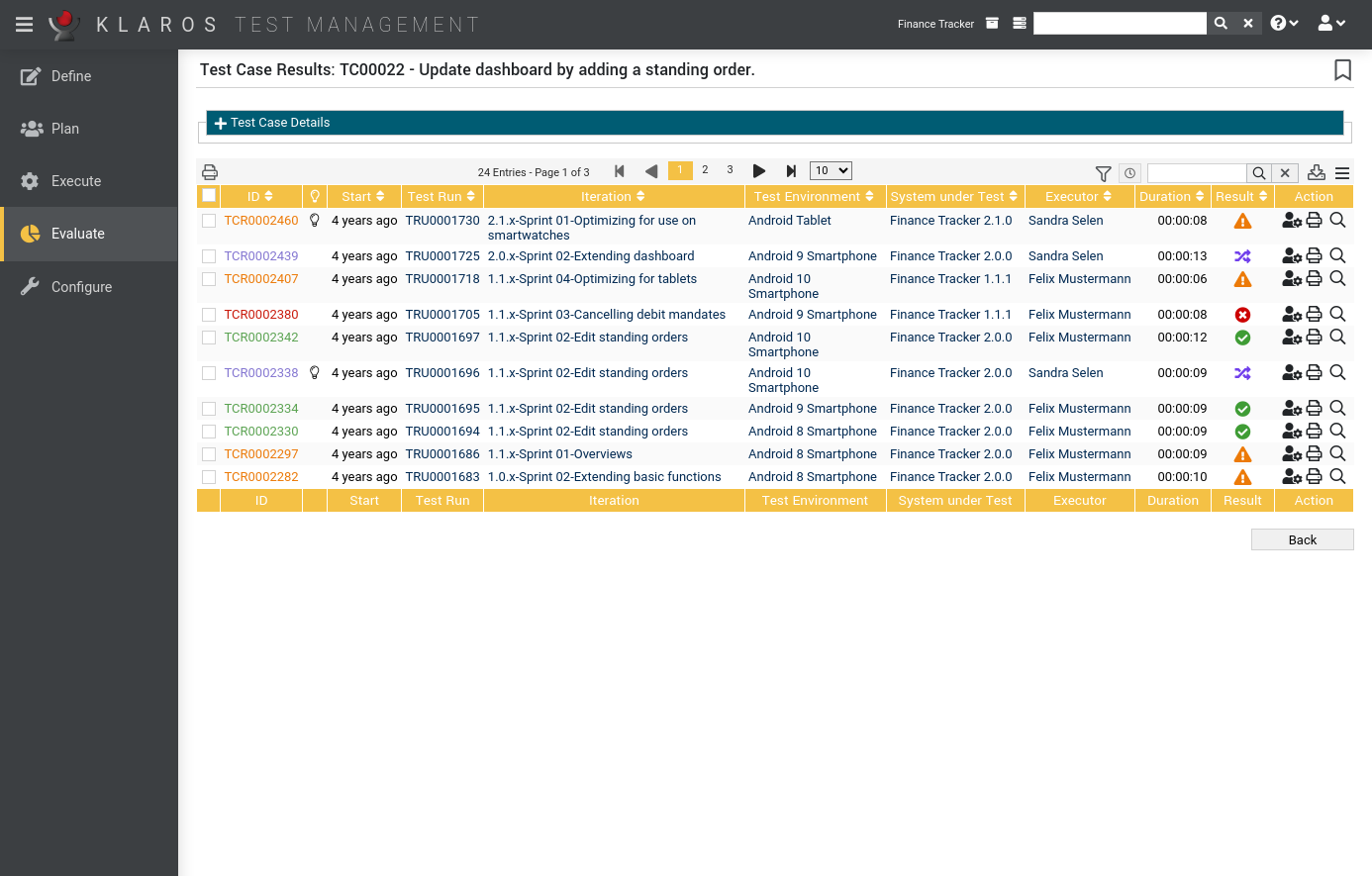Viewport: 1372px width, 876px height.
Task: Open the Plan section in sidebar
Action: pyautogui.click(x=89, y=129)
